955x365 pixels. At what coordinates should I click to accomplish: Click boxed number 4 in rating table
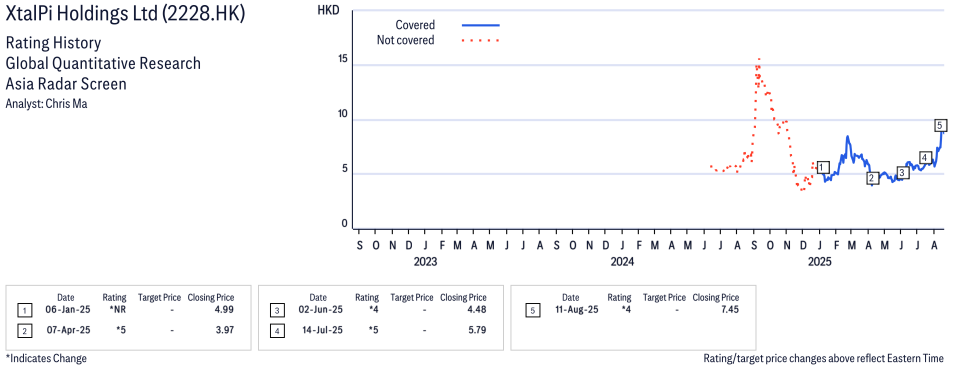coord(277,330)
